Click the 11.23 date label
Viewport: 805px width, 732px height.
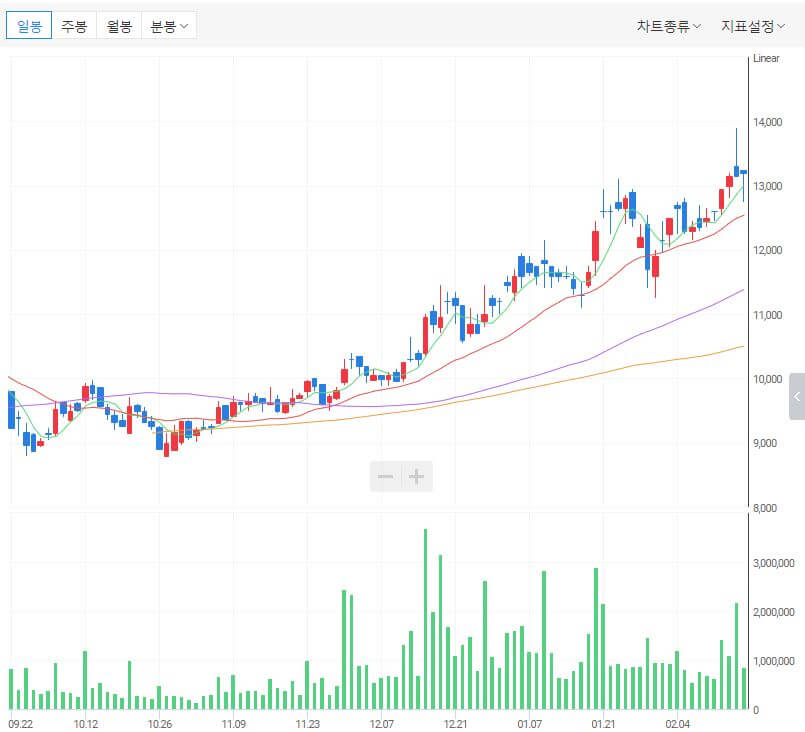pos(308,724)
